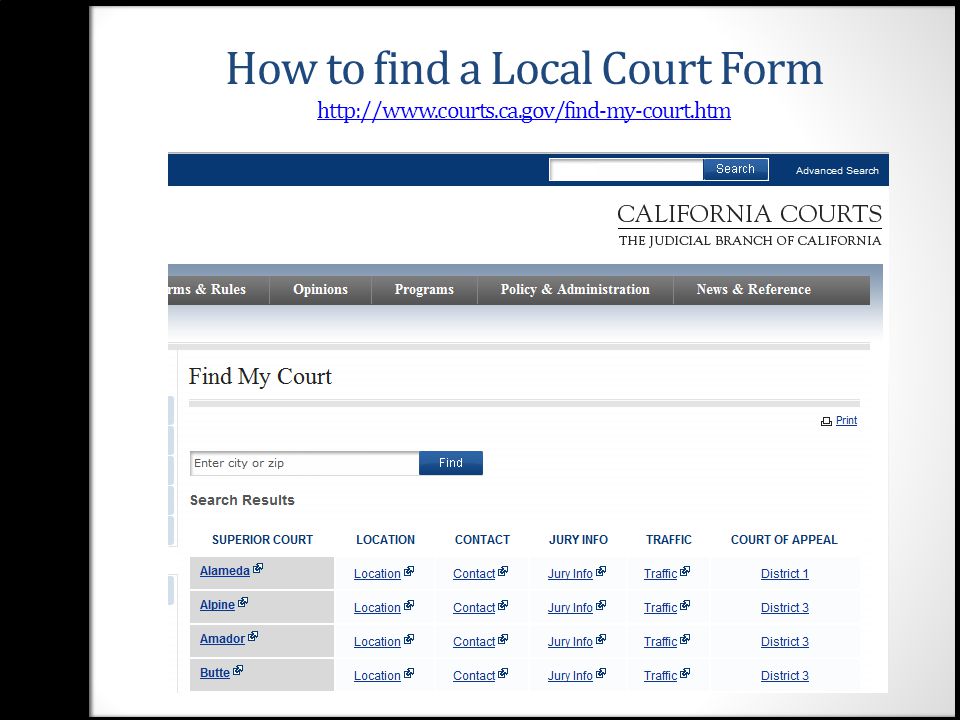960x720 pixels.
Task: Open District 3 link for Alpine
Action: 784,608
